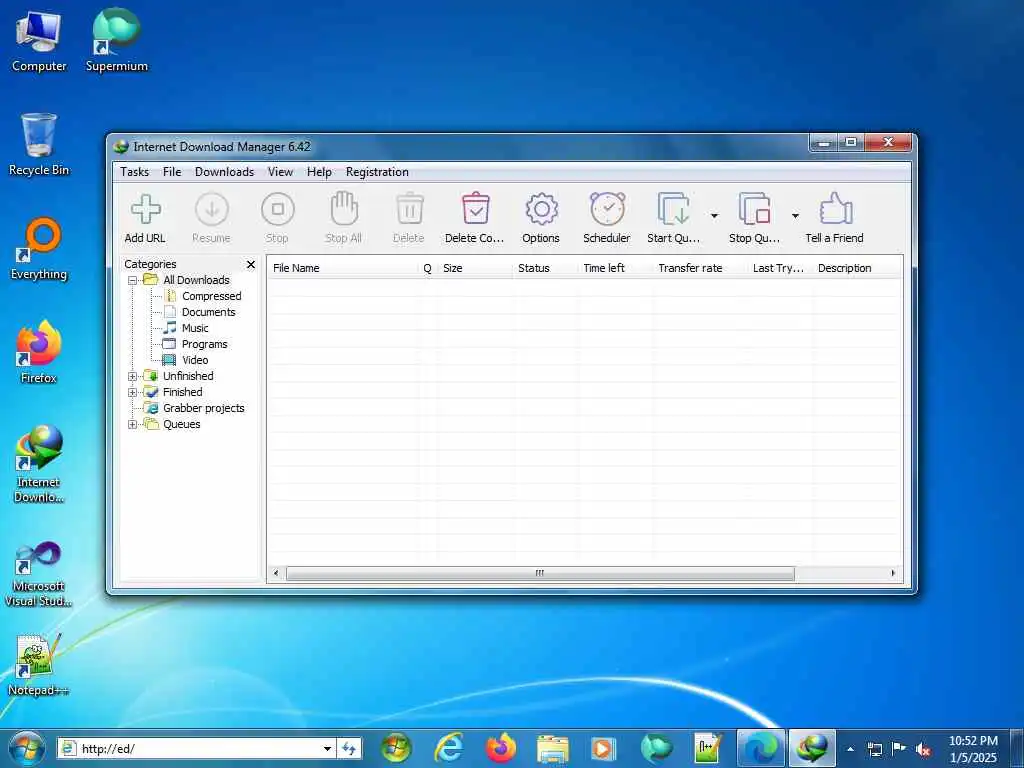Open the Scheduler clock icon

point(607,208)
